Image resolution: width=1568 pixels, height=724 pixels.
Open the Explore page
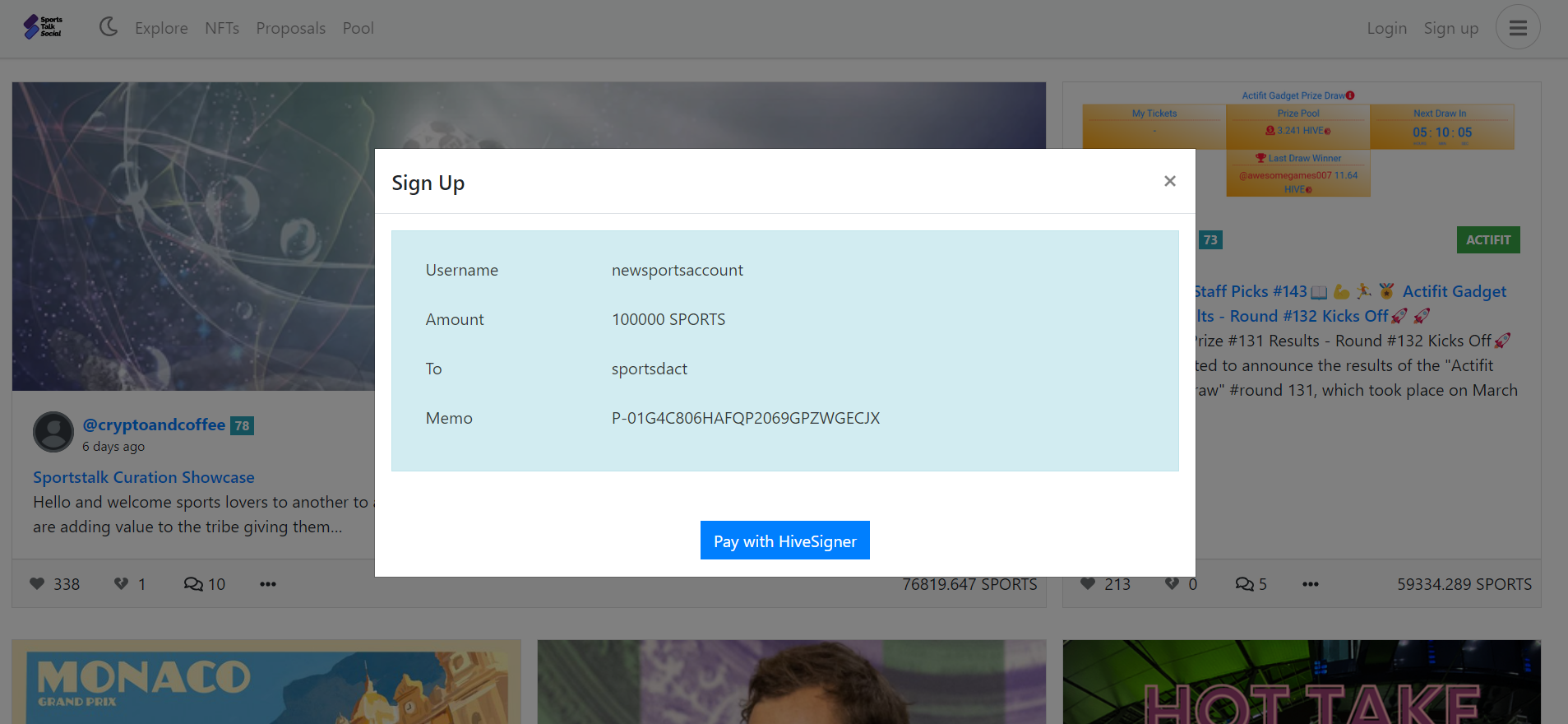point(161,28)
